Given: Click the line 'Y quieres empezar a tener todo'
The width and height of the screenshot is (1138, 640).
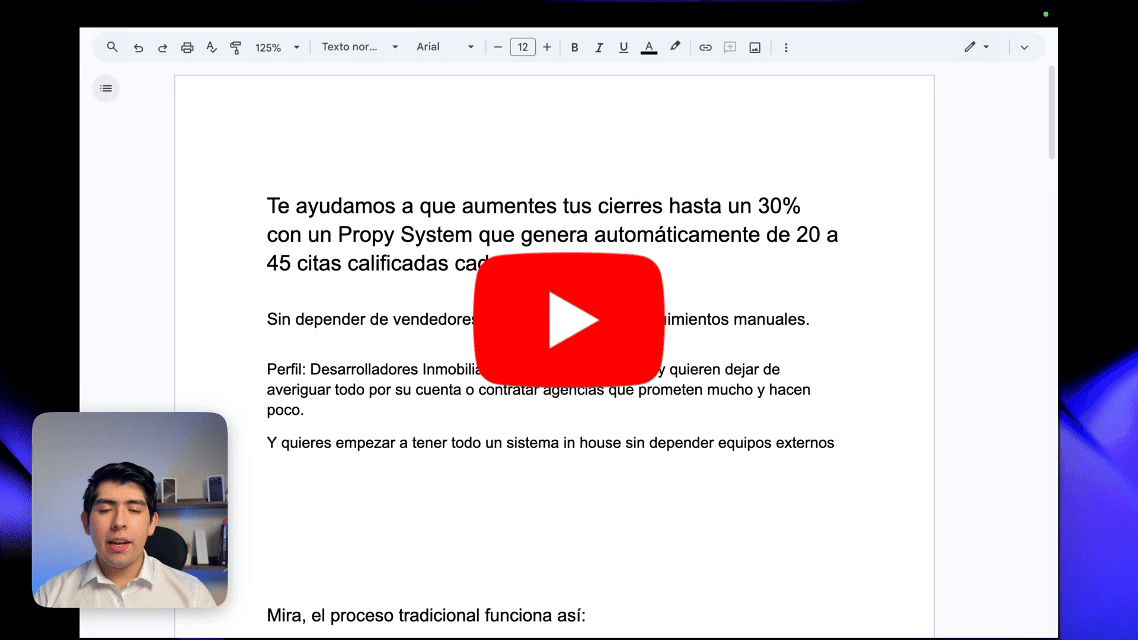Looking at the screenshot, I should [x=550, y=443].
